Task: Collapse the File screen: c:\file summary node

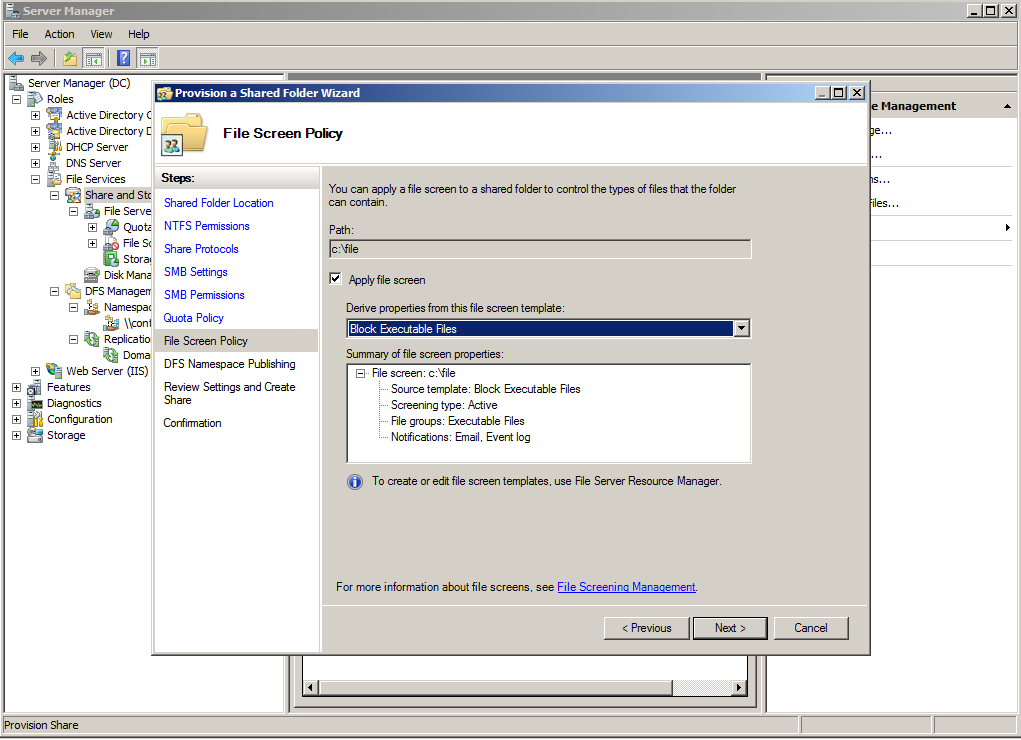Action: pos(360,373)
